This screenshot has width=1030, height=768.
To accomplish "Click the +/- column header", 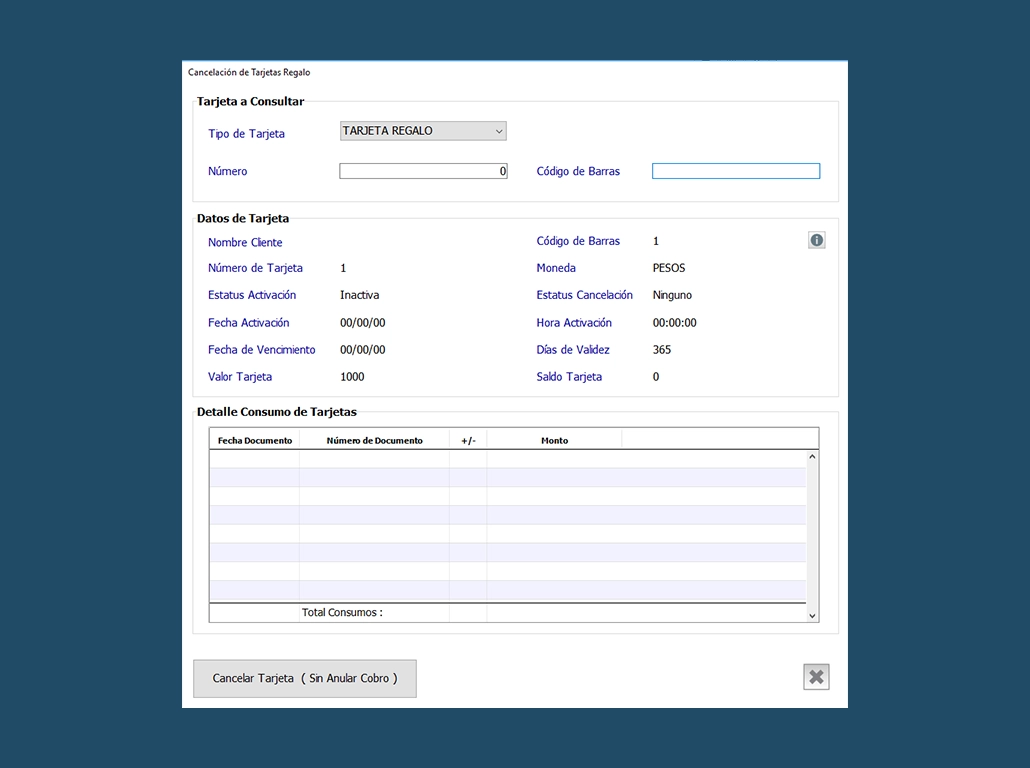I will [468, 440].
